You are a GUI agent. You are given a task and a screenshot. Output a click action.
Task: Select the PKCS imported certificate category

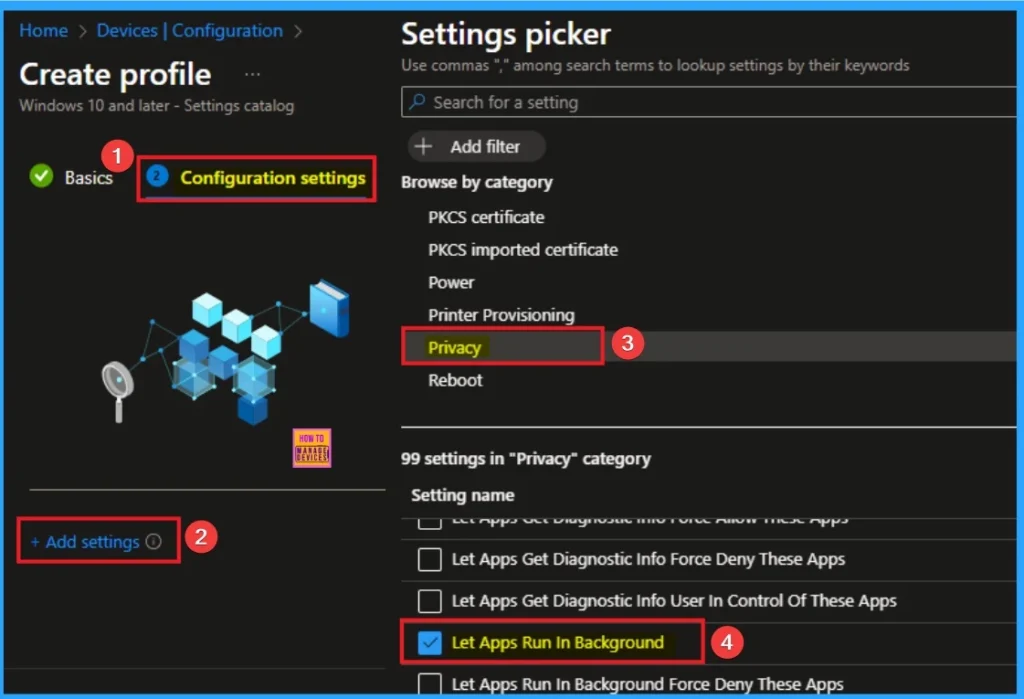coord(523,250)
